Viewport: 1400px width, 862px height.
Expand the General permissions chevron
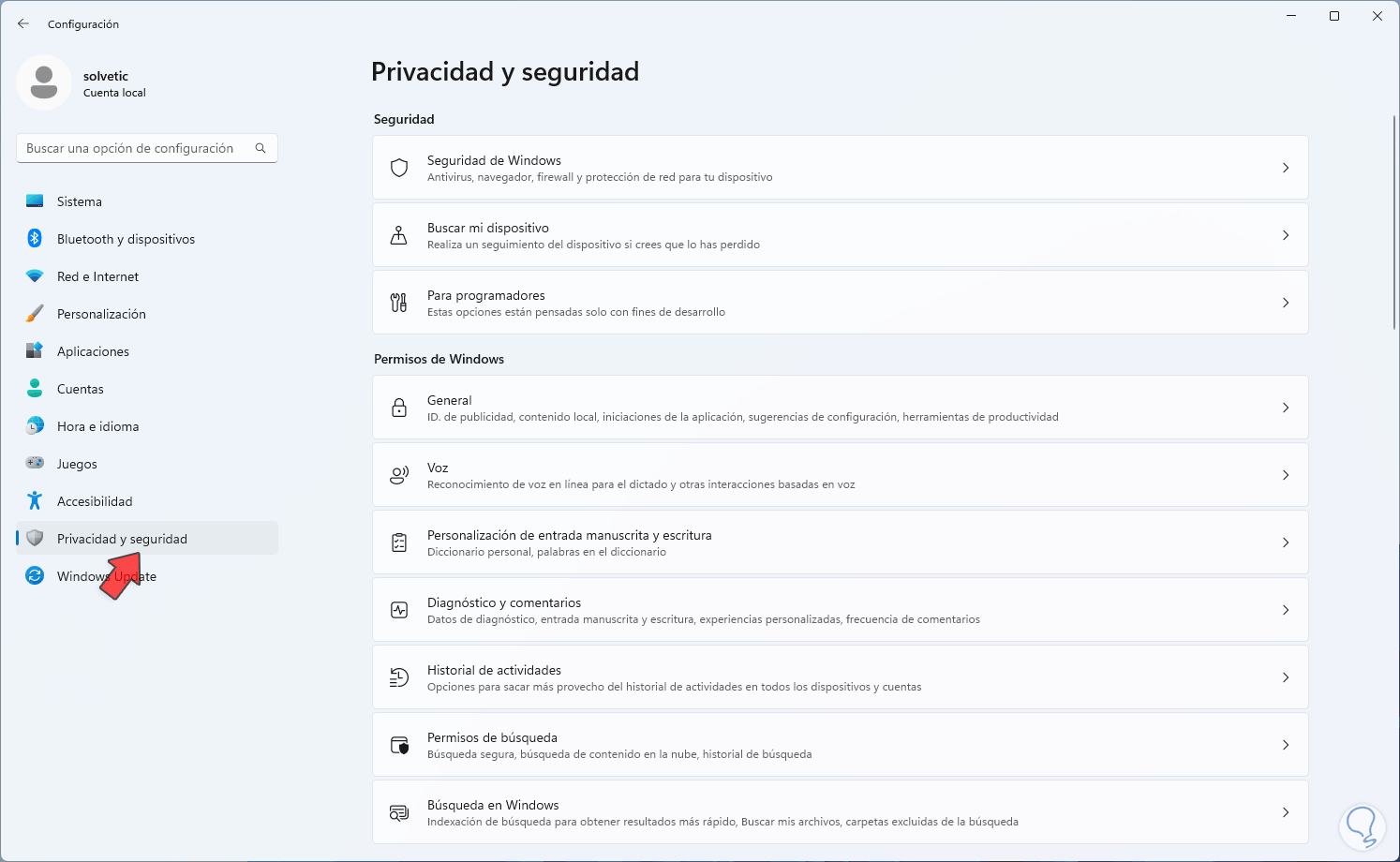(1285, 408)
